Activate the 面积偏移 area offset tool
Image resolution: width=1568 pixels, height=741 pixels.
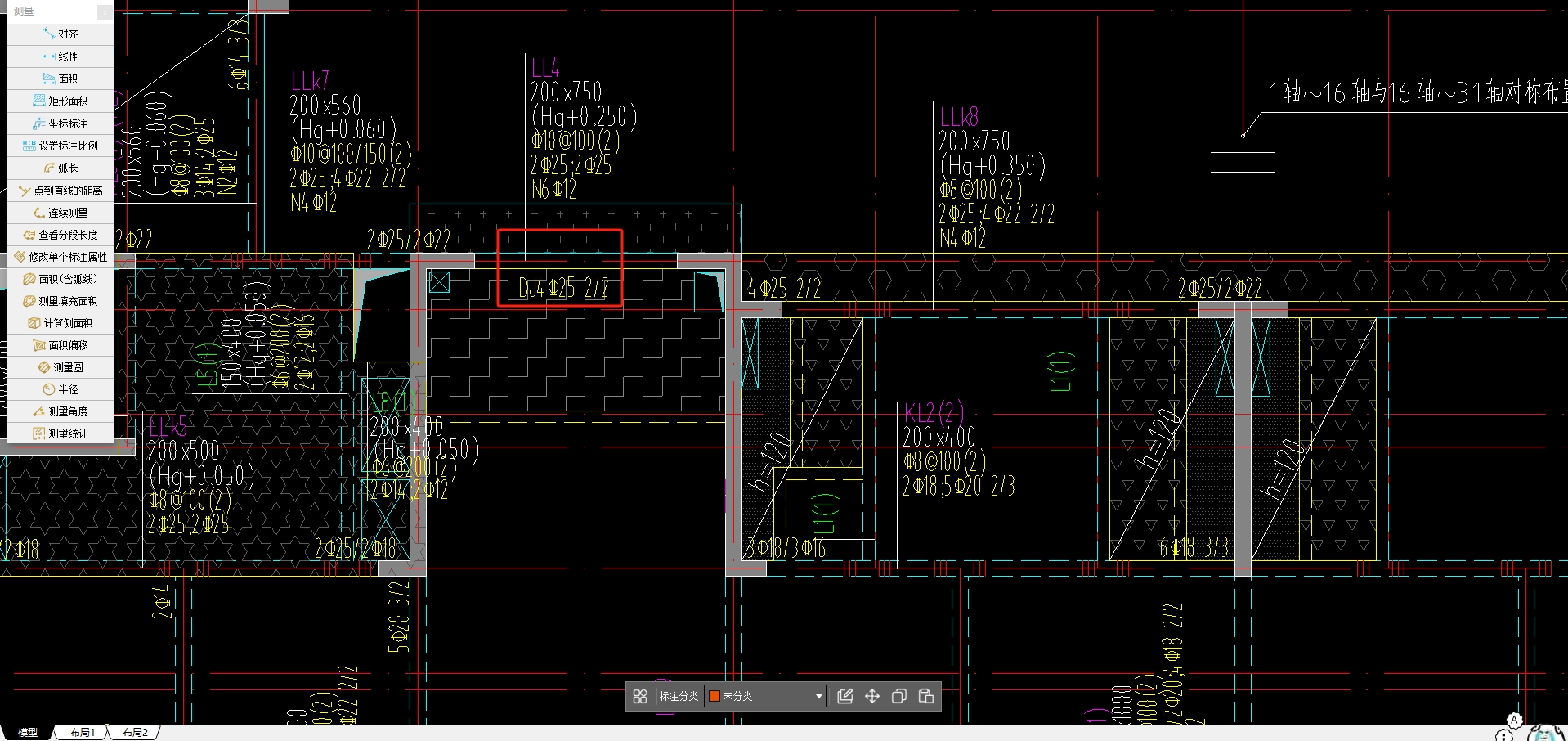pos(60,345)
